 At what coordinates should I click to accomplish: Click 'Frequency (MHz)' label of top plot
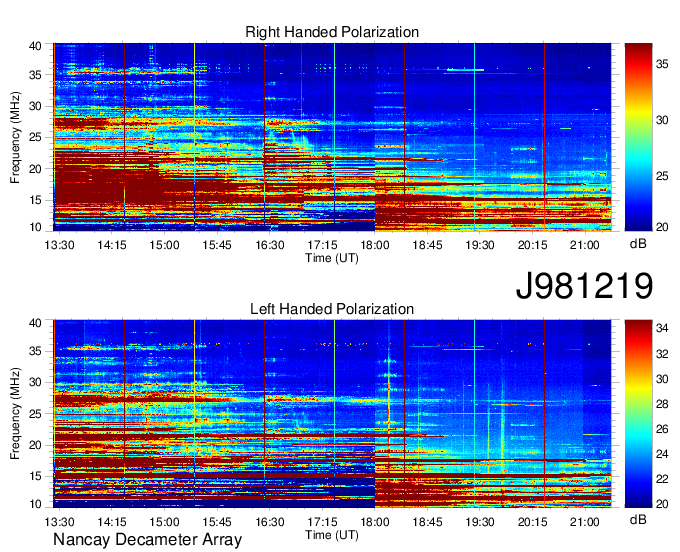tap(15, 137)
